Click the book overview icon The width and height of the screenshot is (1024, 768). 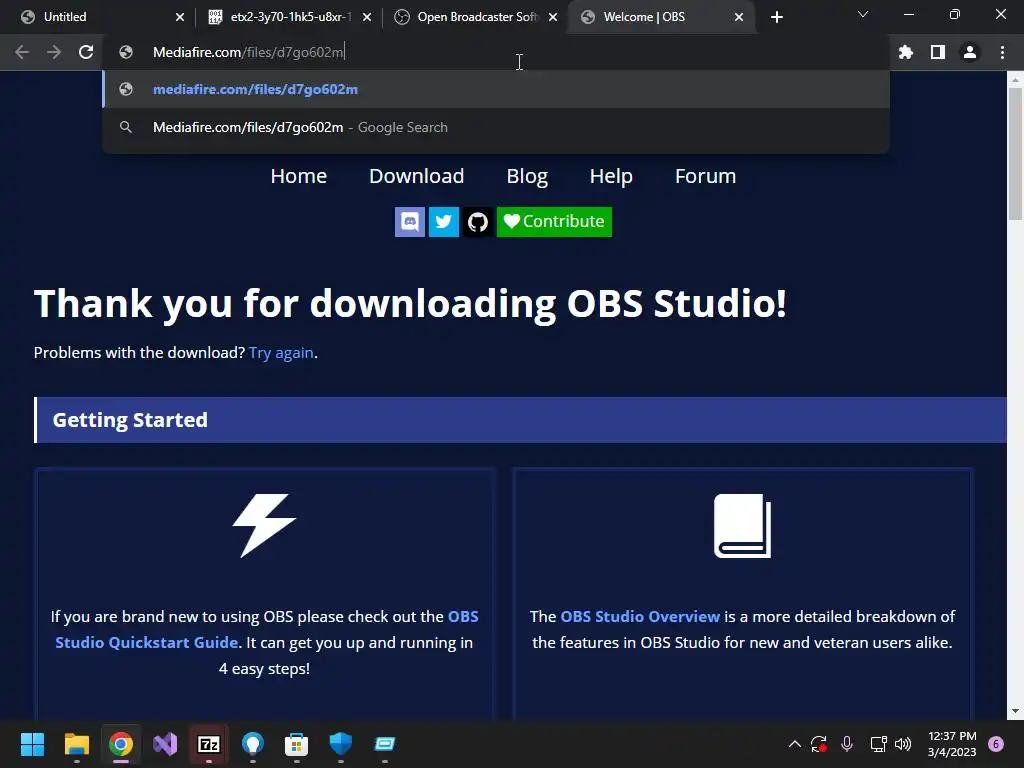pyautogui.click(x=743, y=526)
